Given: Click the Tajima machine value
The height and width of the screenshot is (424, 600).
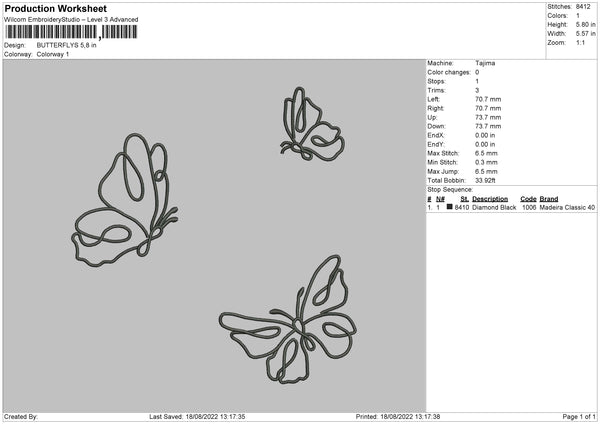Looking at the screenshot, I should click(x=485, y=63).
